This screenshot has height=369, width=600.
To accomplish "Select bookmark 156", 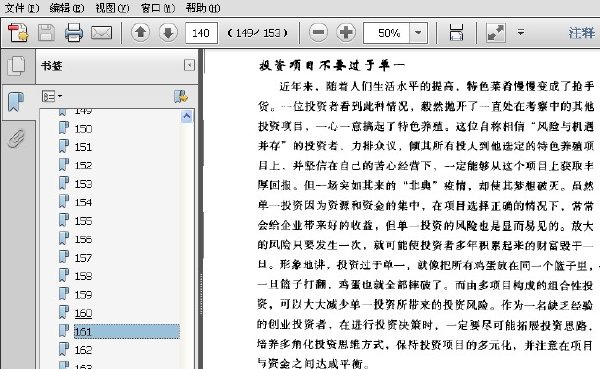I will click(x=83, y=239).
